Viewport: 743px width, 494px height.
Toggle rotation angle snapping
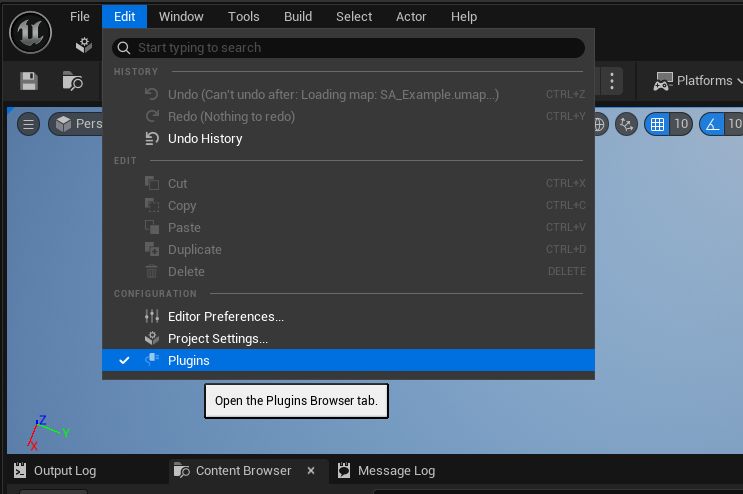711,124
